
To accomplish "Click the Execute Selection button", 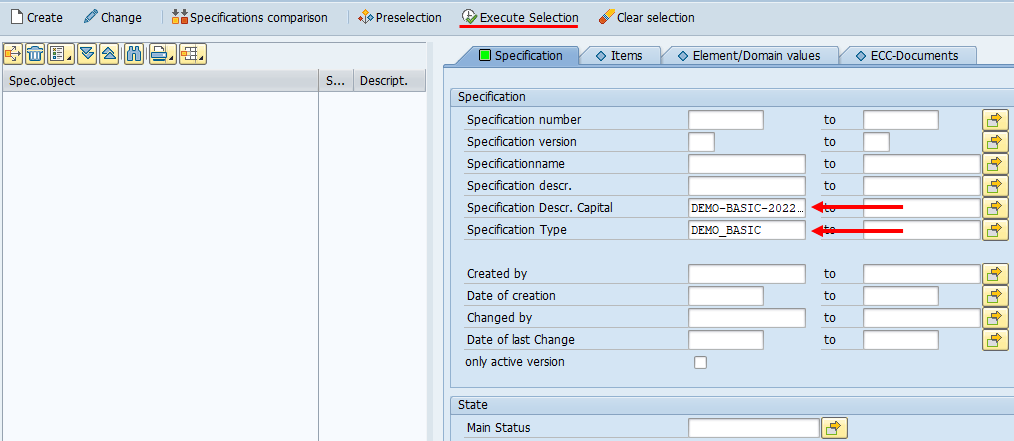I will (x=519, y=18).
